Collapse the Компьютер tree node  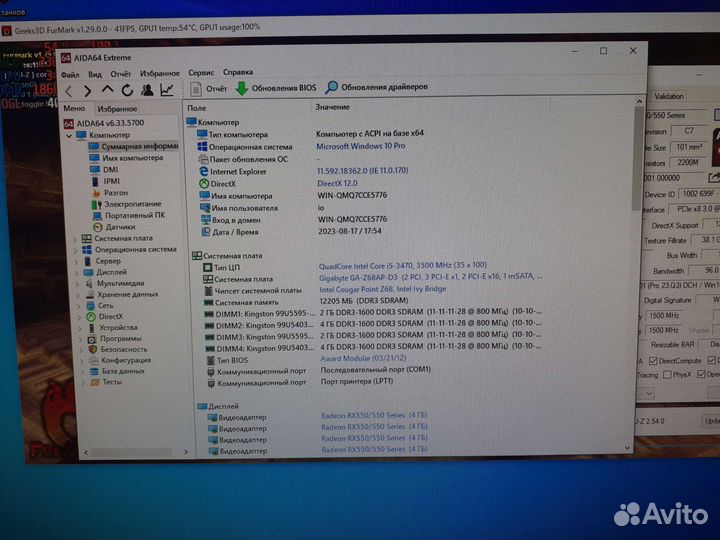tap(69, 136)
